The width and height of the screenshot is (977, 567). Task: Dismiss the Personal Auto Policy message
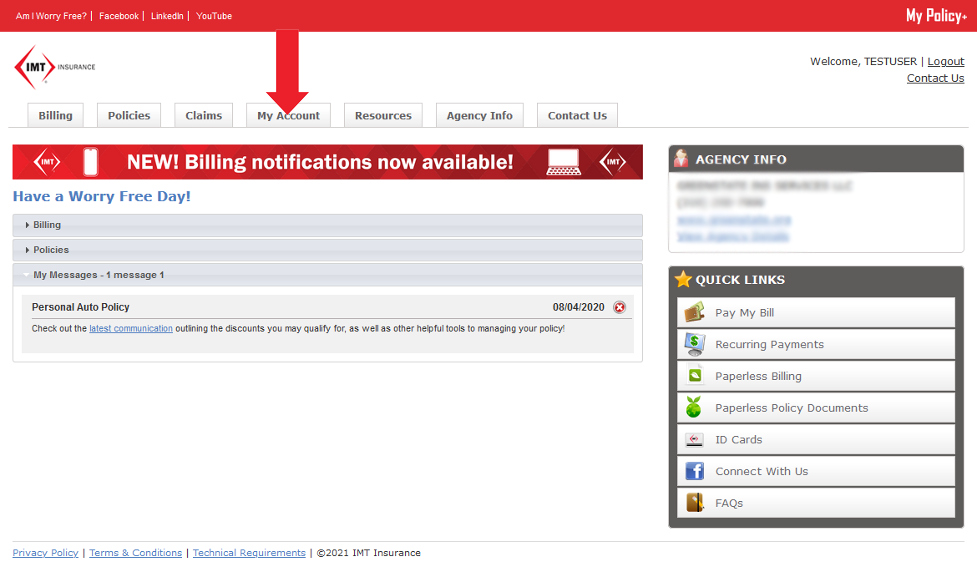click(619, 307)
